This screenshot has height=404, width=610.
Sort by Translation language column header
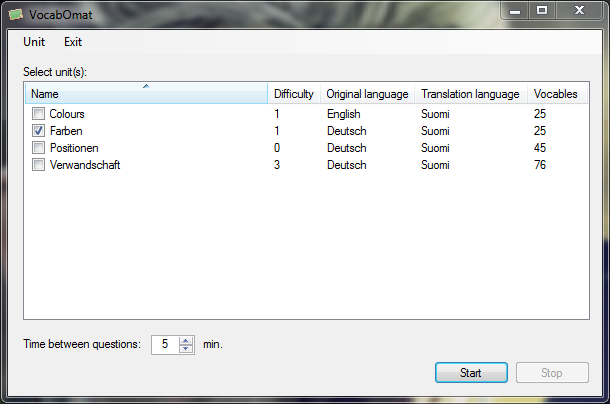(x=471, y=93)
